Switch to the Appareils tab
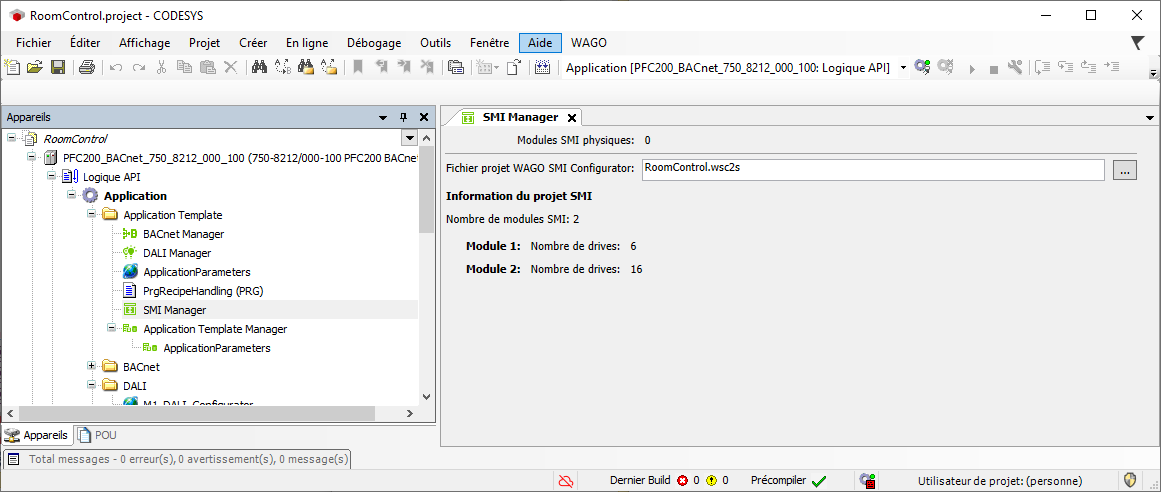Screen dimensions: 1161x492 click(37, 435)
